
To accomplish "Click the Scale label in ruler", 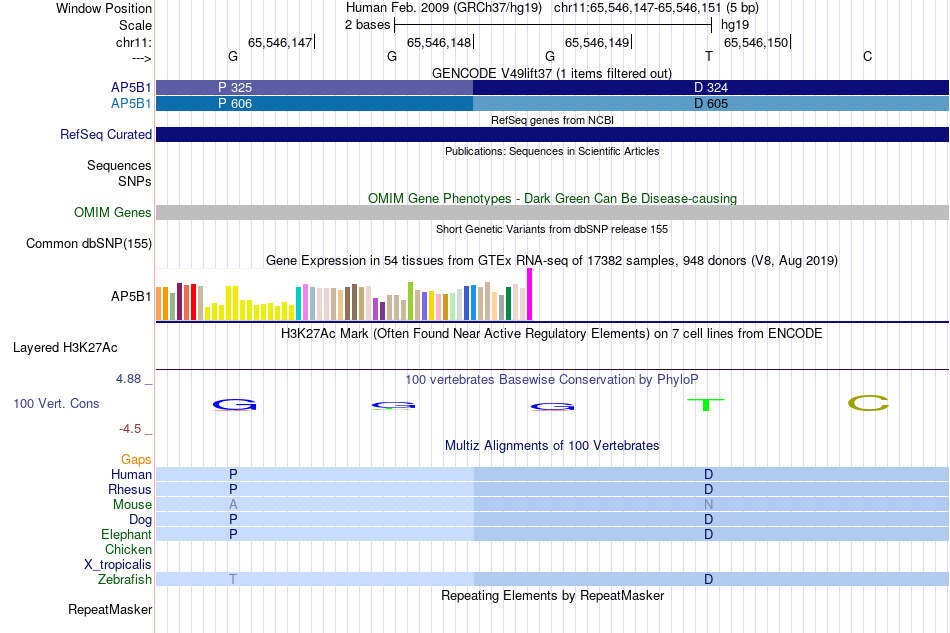I will click(135, 25).
